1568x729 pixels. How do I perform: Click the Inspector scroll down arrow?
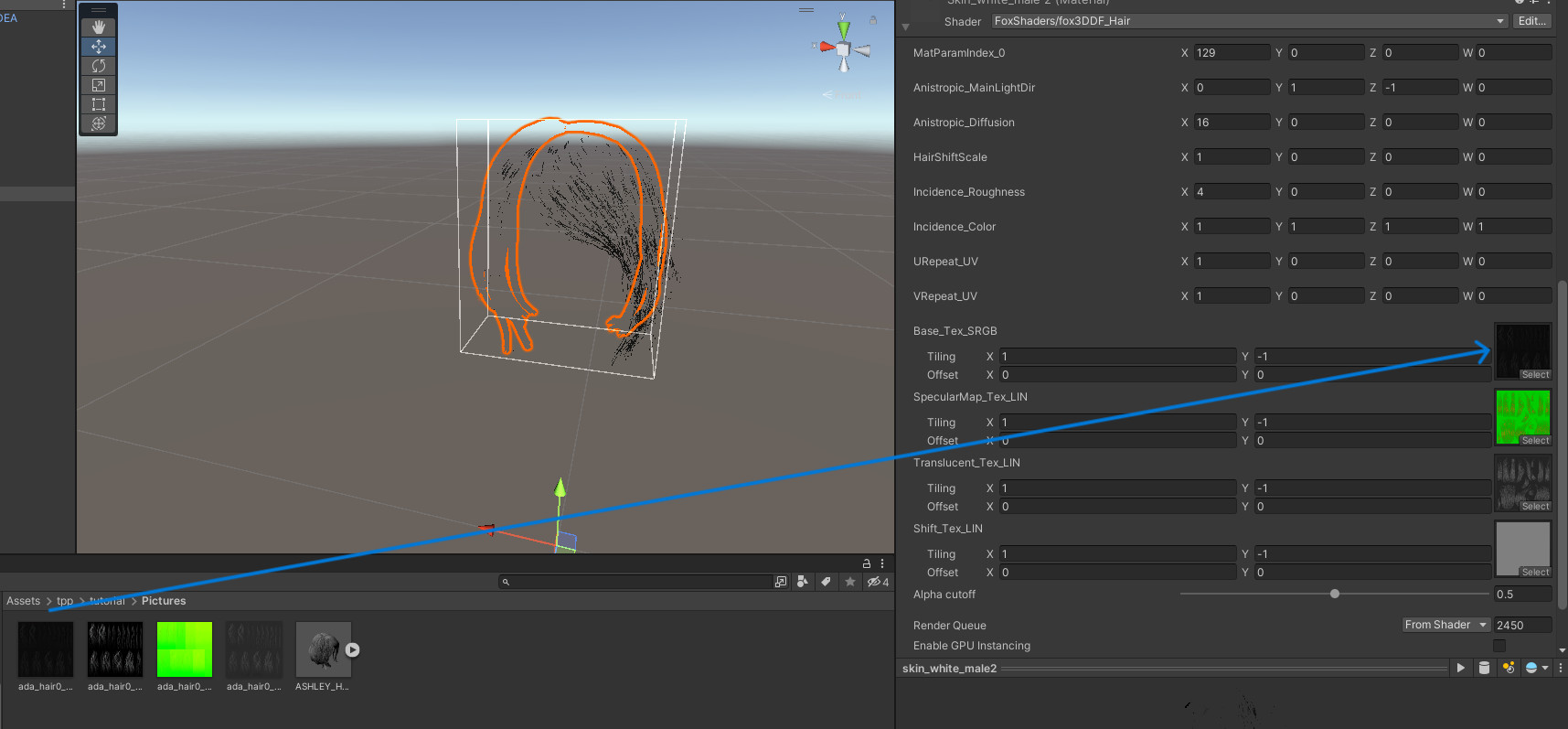tap(1563, 650)
